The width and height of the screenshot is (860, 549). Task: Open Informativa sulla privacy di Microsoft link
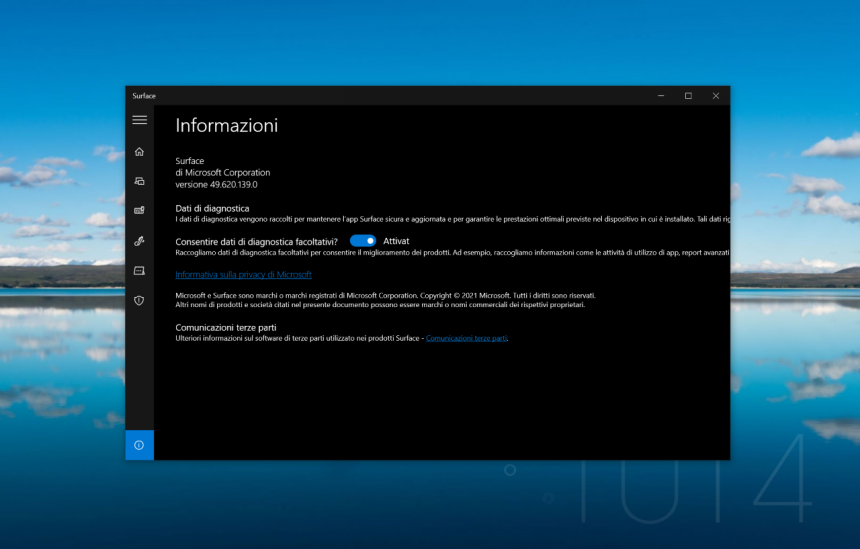point(244,275)
